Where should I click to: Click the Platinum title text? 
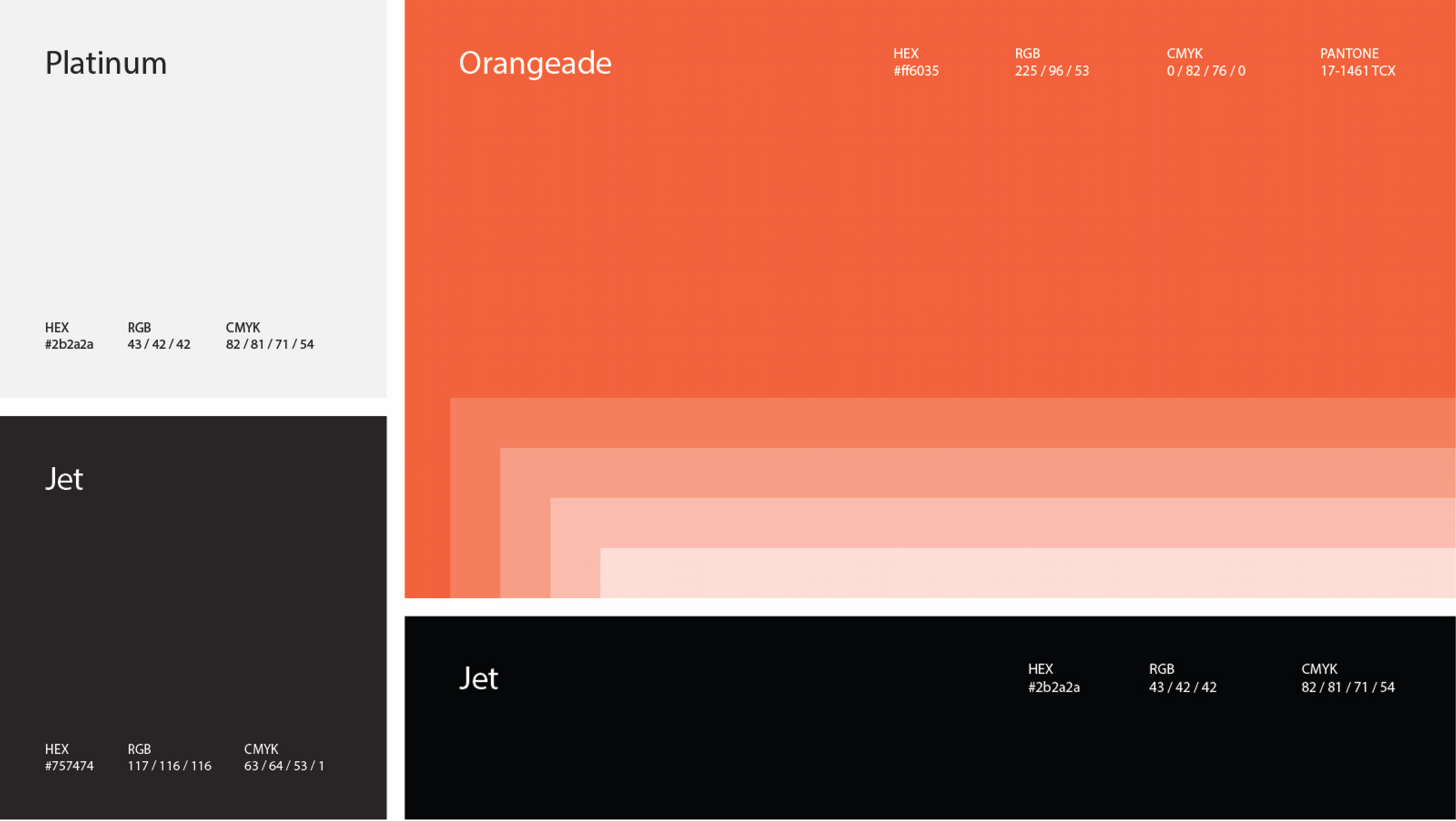point(106,63)
